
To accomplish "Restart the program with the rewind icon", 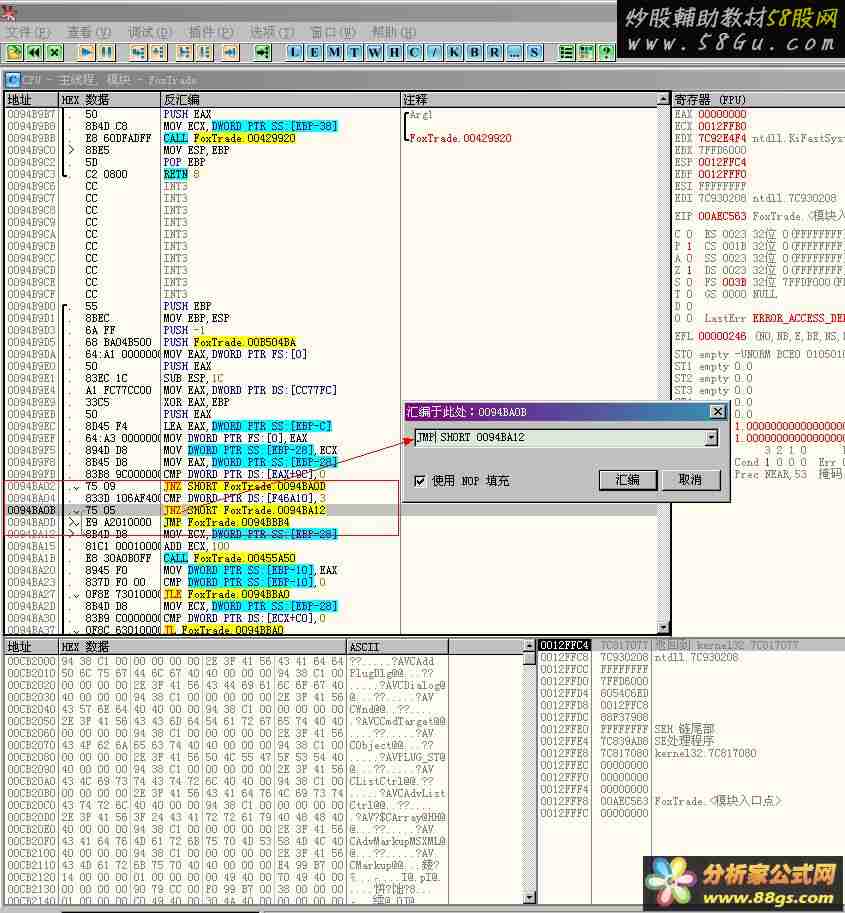I will click(34, 52).
